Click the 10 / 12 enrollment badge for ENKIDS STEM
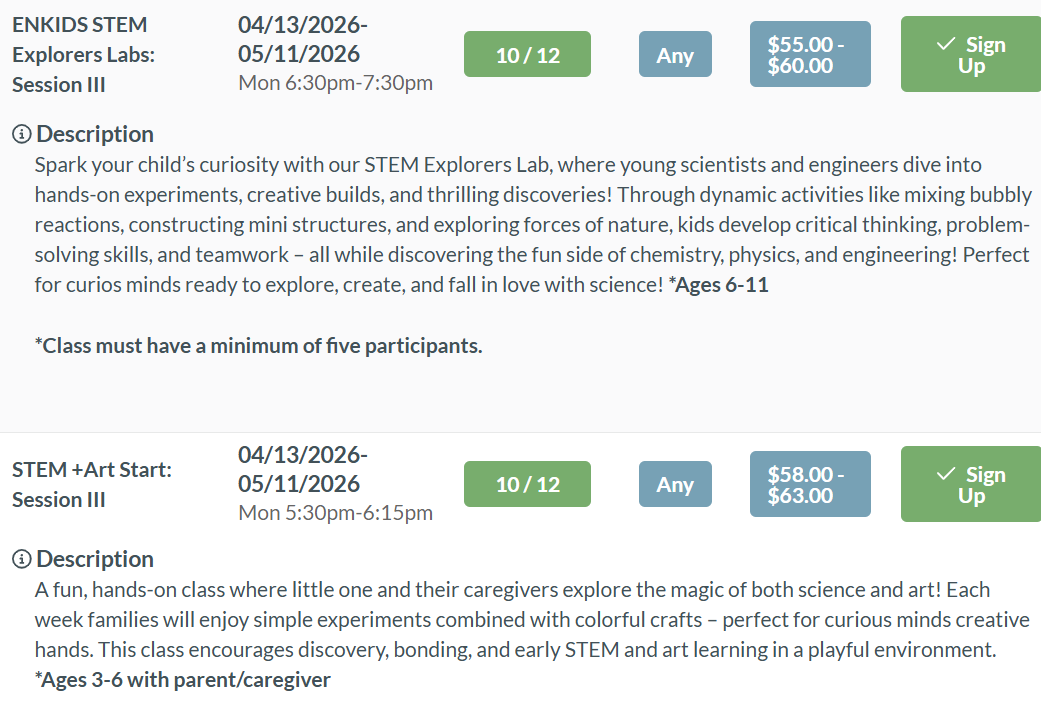 click(x=527, y=54)
